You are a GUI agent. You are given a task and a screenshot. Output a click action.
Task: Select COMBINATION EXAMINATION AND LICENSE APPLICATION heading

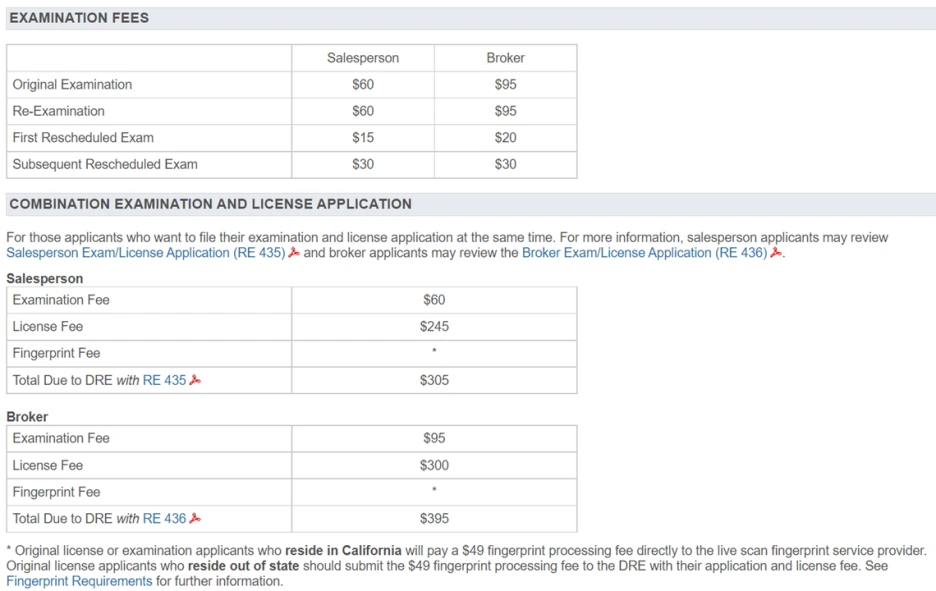210,204
